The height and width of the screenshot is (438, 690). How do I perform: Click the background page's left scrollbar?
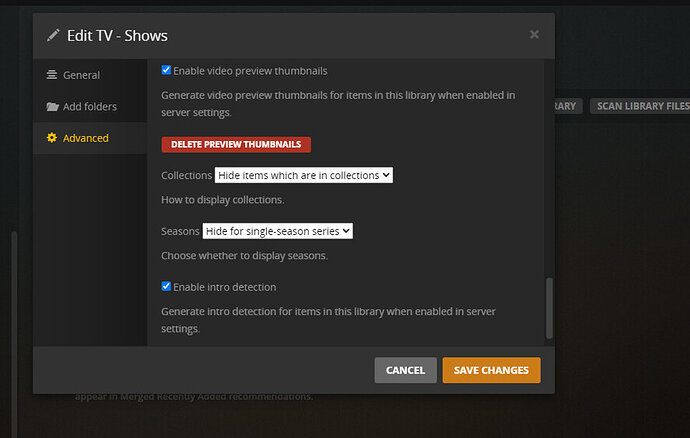tap(15, 335)
